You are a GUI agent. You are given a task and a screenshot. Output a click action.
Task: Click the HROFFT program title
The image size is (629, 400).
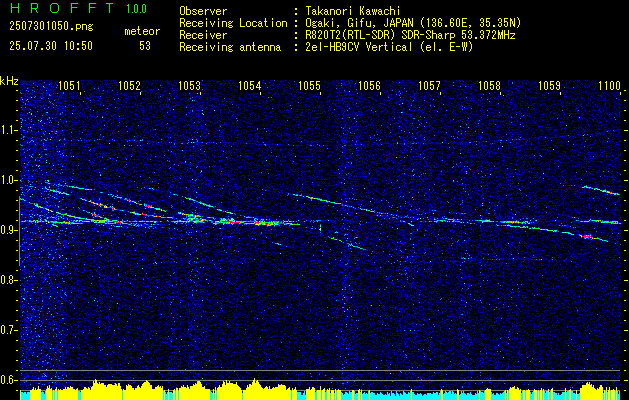point(62,8)
